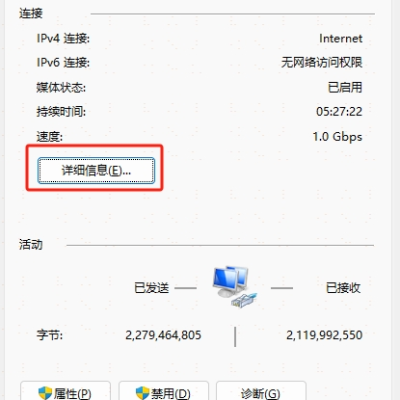Viewport: 400px width, 400px height.
Task: Select sent bytes value 2,279,464,805
Action: pos(163,335)
